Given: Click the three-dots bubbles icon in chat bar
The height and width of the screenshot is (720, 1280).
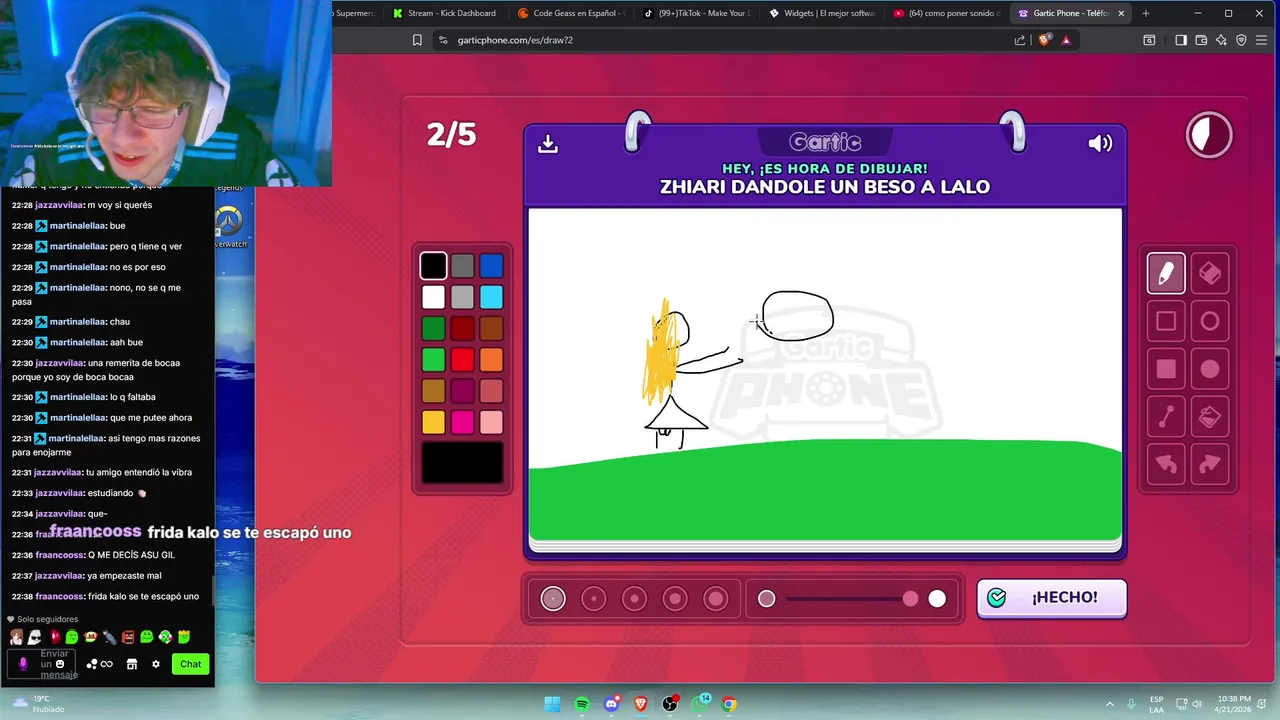Looking at the screenshot, I should point(92,664).
